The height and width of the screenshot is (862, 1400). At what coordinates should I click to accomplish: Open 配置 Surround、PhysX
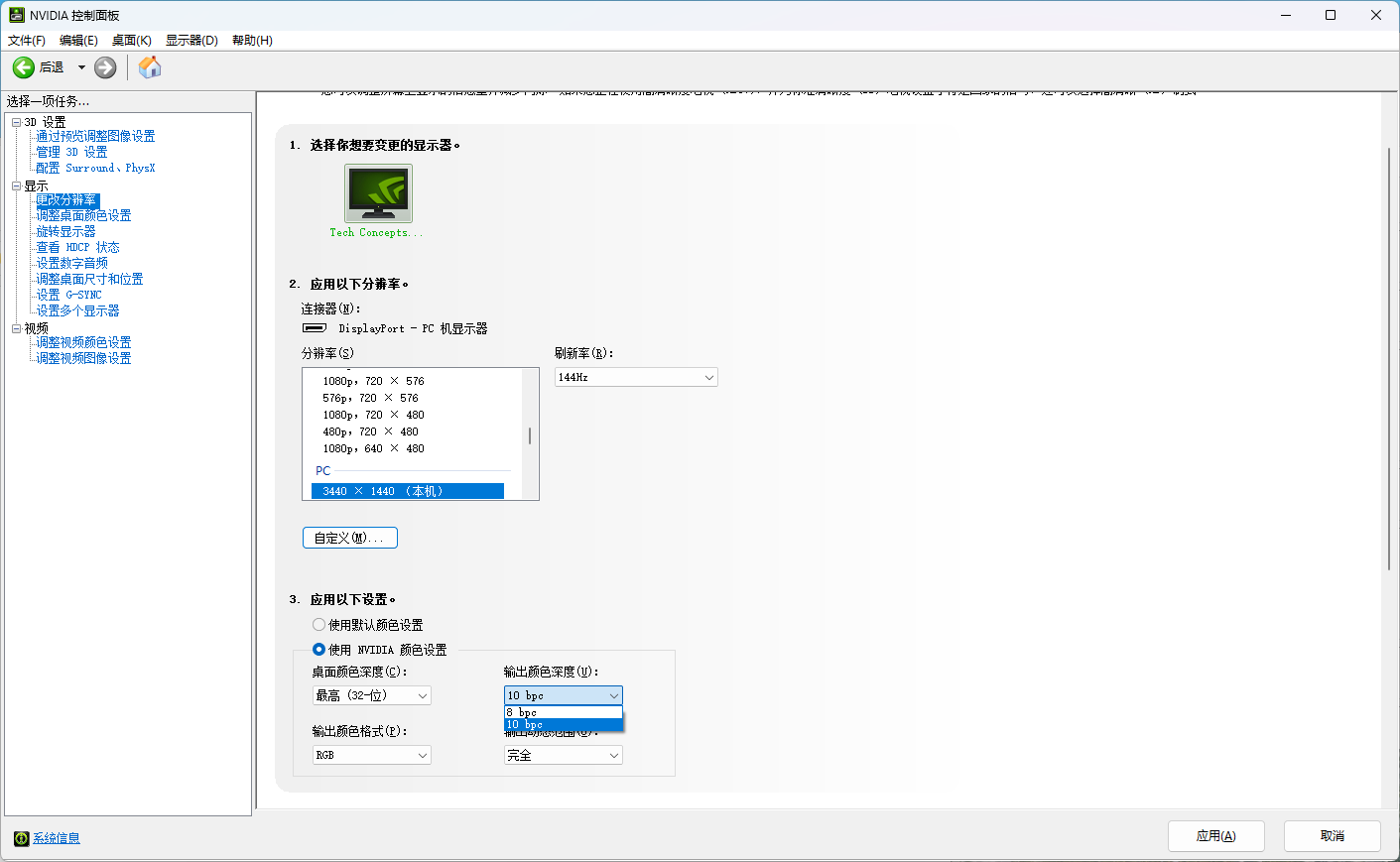point(95,169)
